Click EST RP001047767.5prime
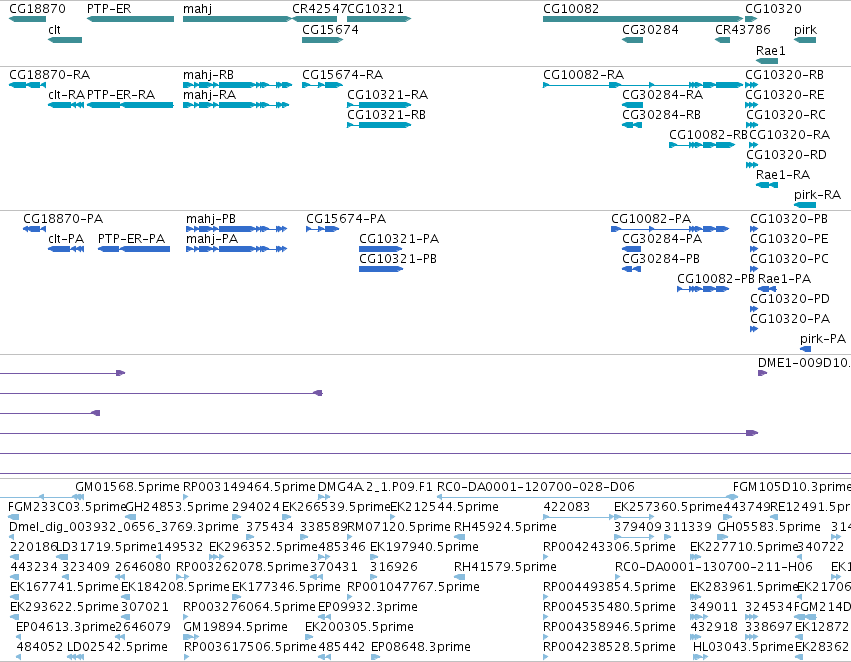Screen dimensions: 851x662 pos(413,587)
